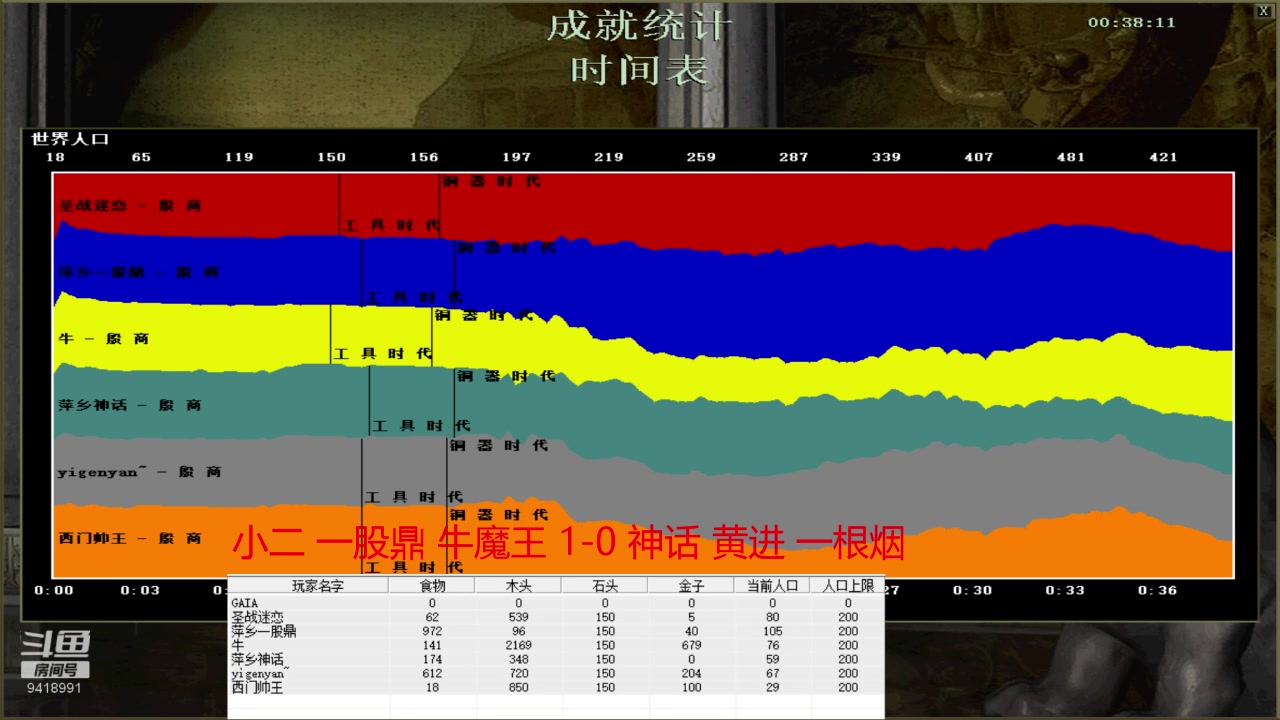The image size is (1280, 720).
Task: Click food value 141 in 牛 row
Action: pos(432,646)
